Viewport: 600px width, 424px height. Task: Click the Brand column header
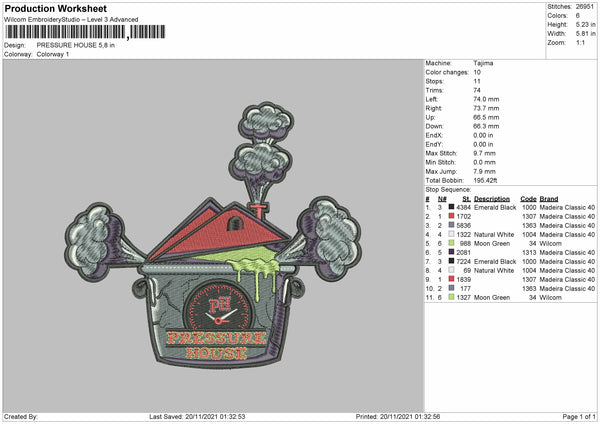tap(549, 199)
